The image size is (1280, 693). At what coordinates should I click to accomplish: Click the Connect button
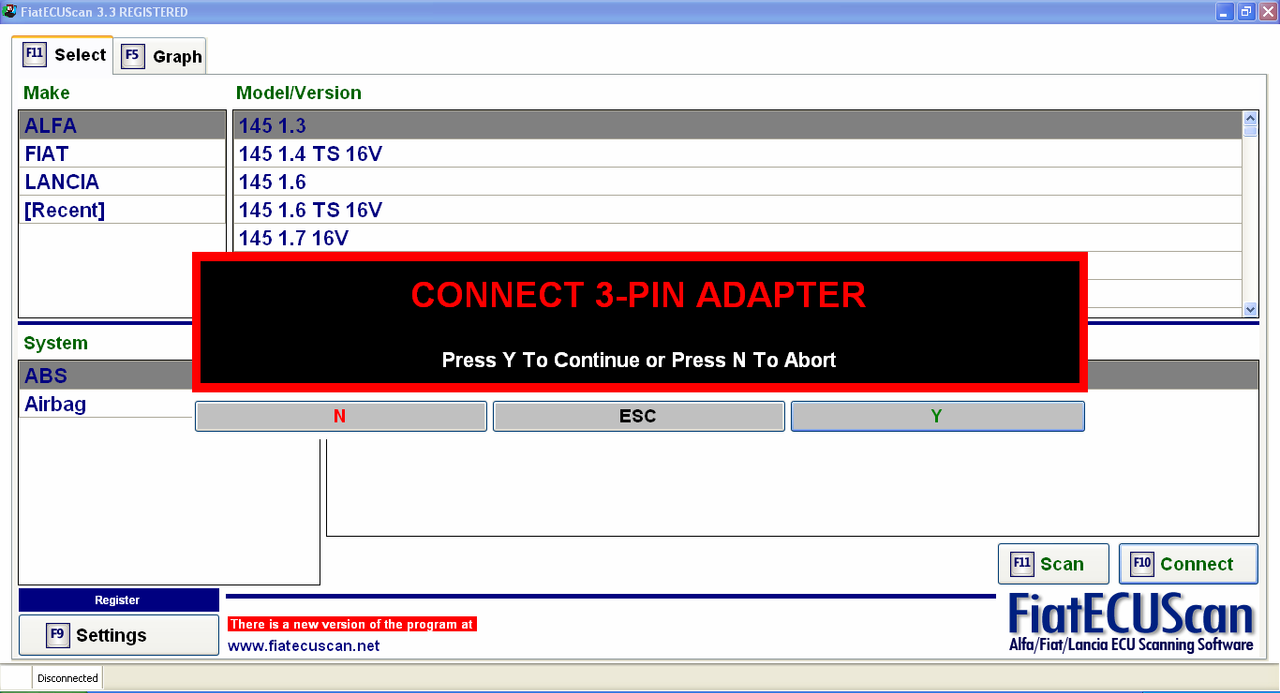tap(1189, 564)
